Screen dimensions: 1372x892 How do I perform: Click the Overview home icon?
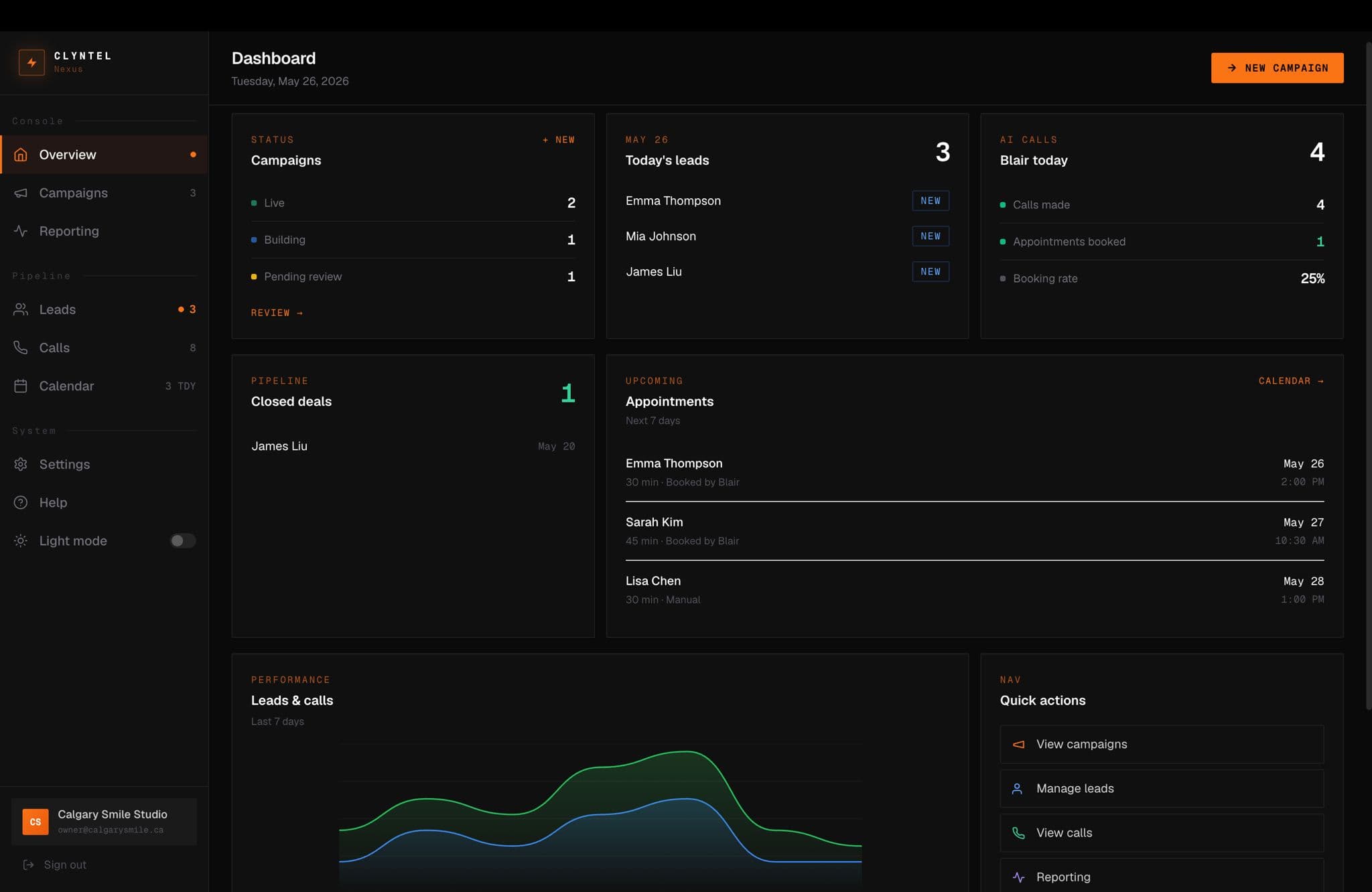click(21, 155)
